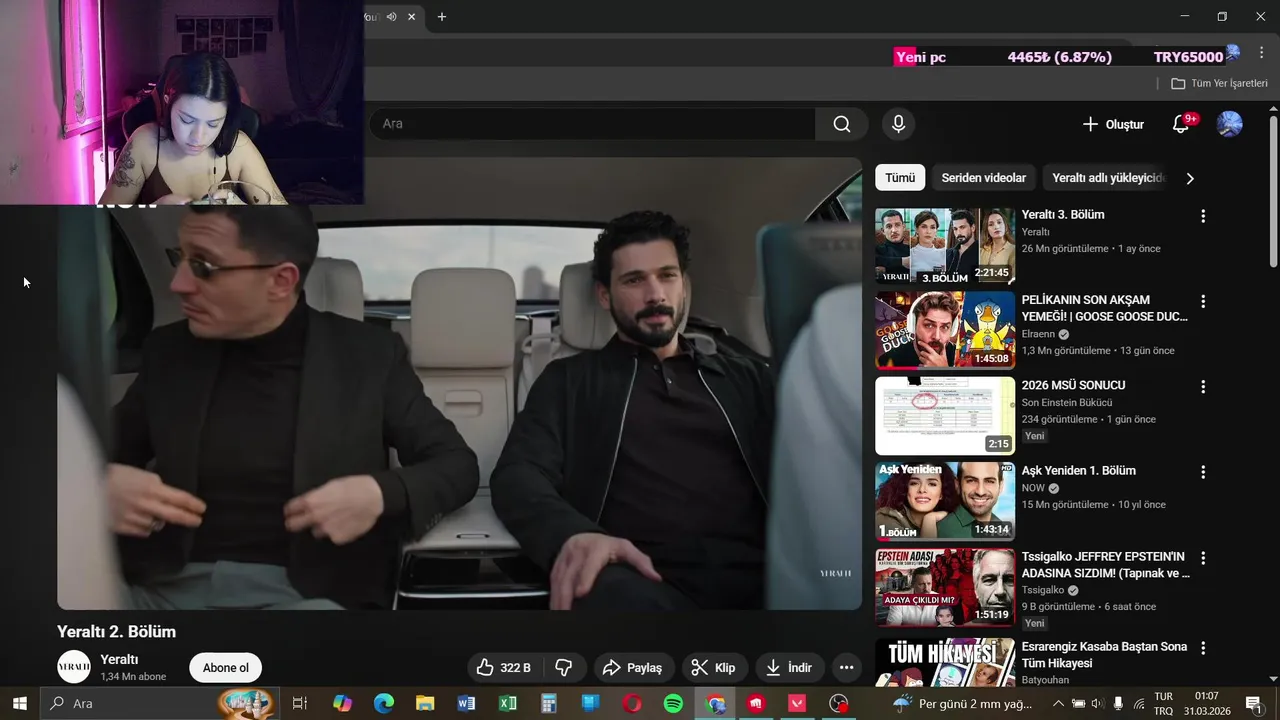Select the Seriden videolar chip
1280x720 pixels.
(983, 178)
